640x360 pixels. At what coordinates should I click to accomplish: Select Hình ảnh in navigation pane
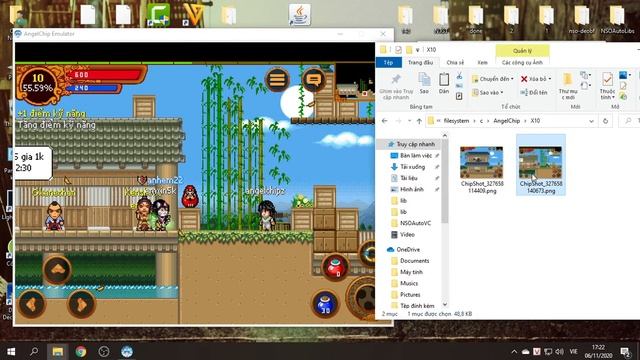point(411,189)
